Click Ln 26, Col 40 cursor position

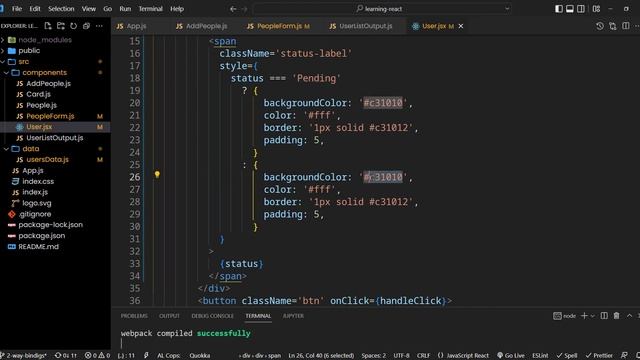(321, 356)
